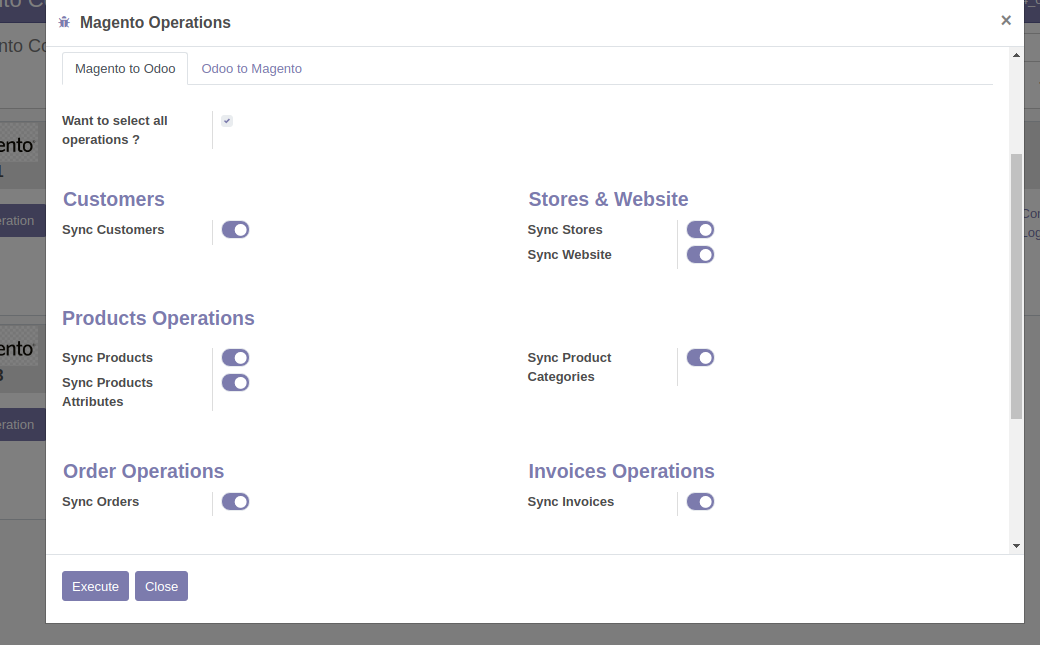Turn off the Sync Website toggle
This screenshot has width=1040, height=645.
pos(700,255)
